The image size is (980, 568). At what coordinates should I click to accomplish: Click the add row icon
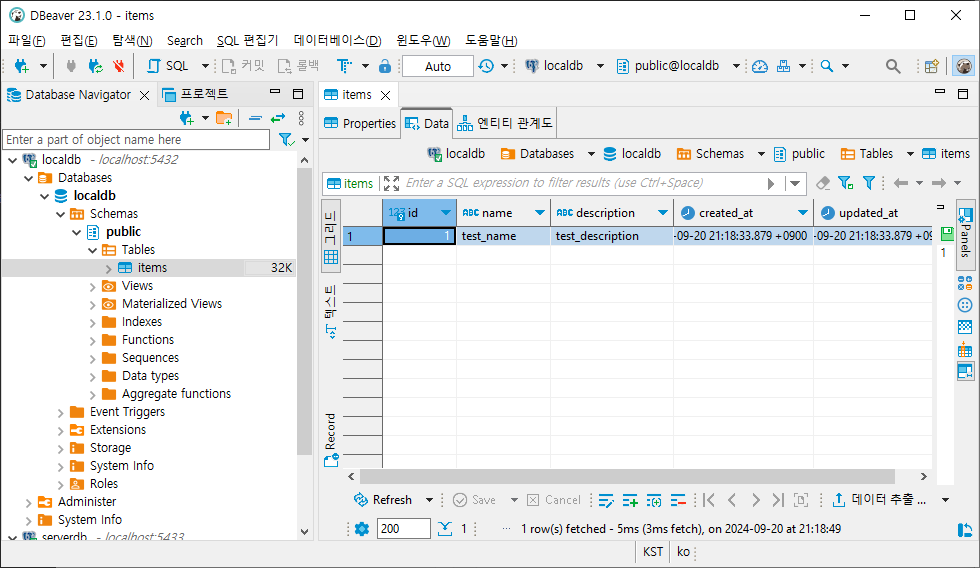pyautogui.click(x=630, y=500)
